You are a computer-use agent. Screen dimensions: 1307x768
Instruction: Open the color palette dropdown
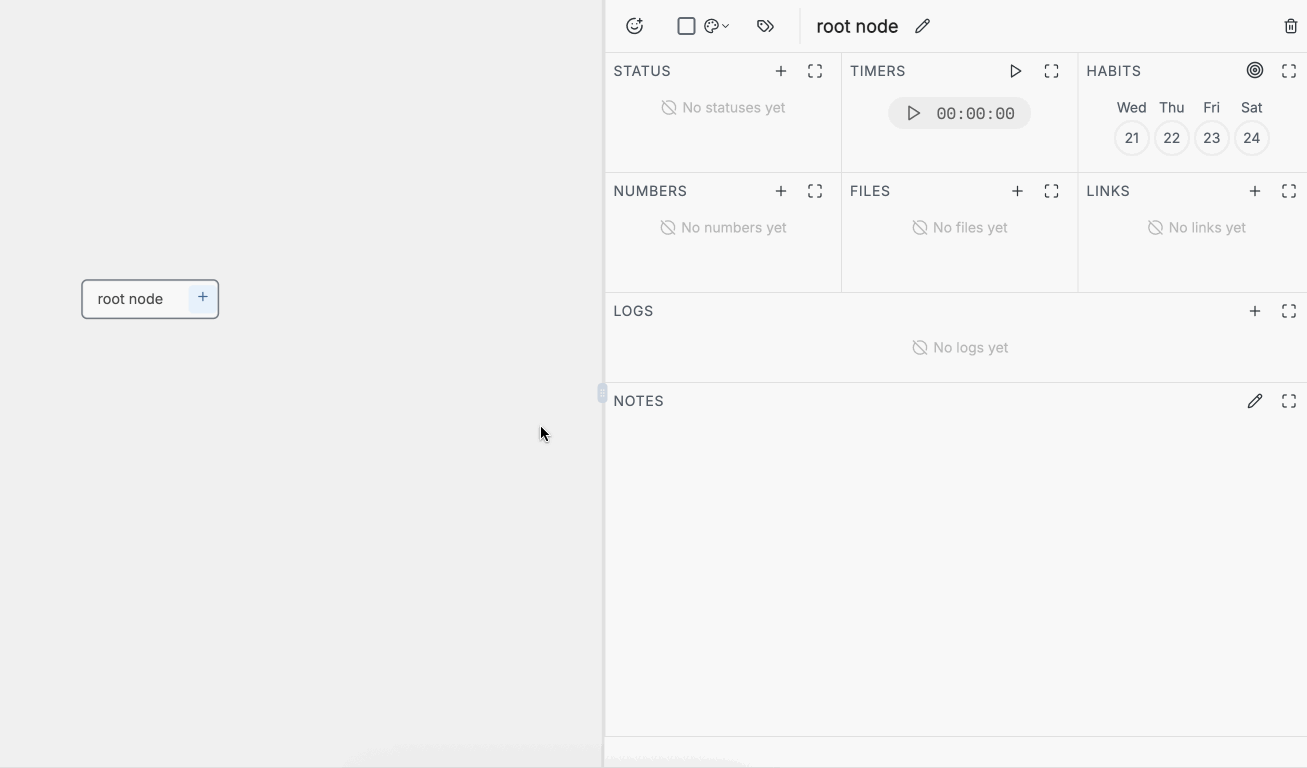click(x=716, y=26)
